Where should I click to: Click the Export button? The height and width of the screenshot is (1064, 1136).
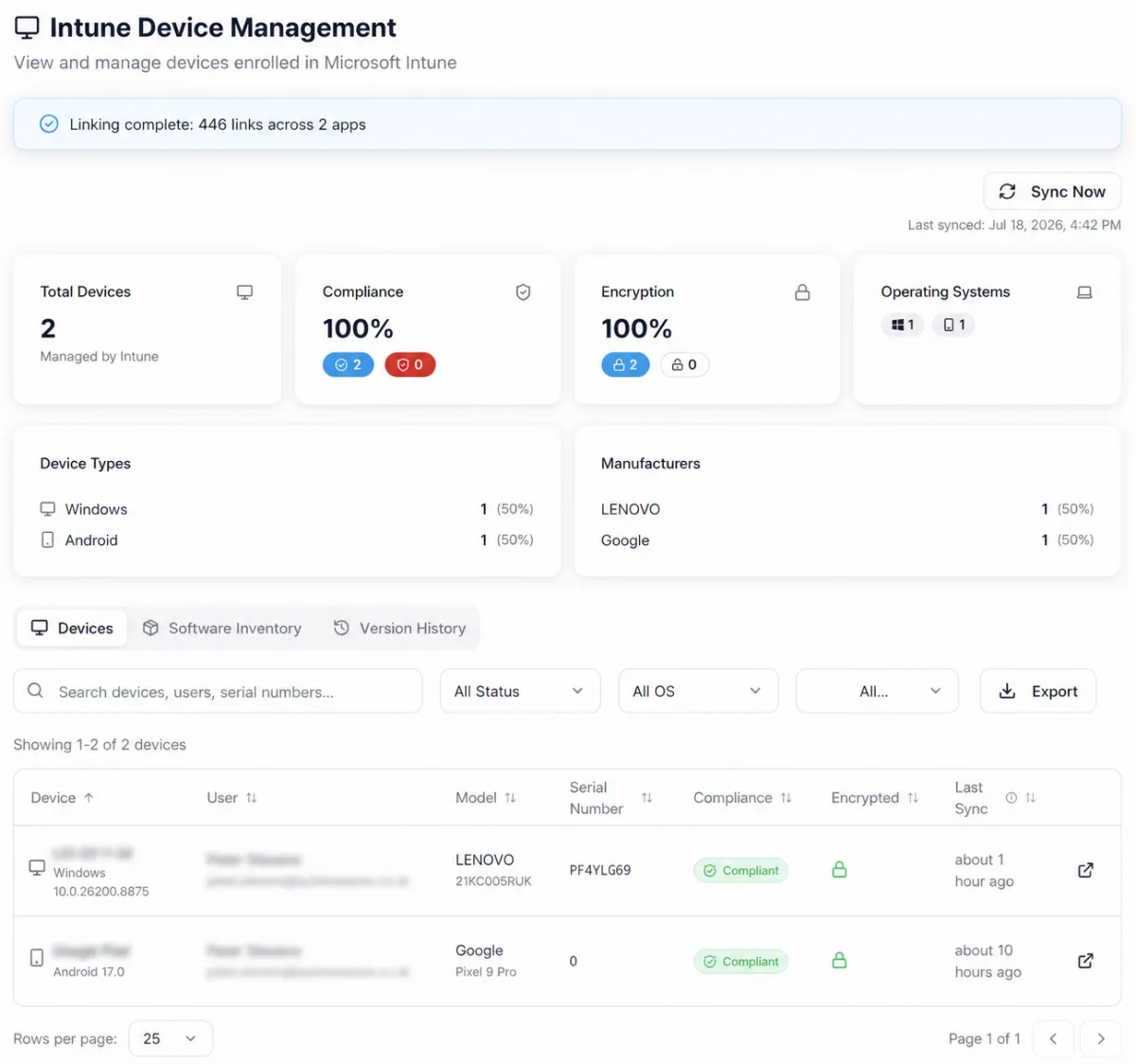(1038, 691)
